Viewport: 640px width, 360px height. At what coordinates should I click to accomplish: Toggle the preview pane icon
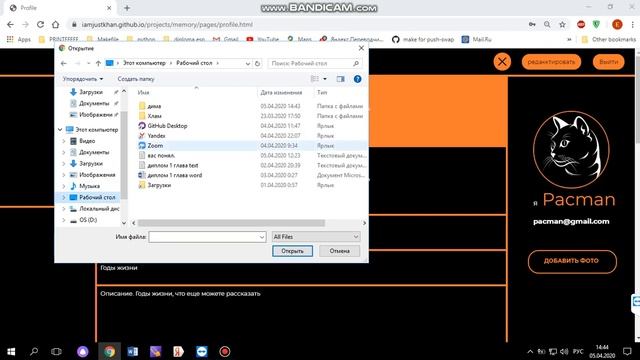(340, 79)
